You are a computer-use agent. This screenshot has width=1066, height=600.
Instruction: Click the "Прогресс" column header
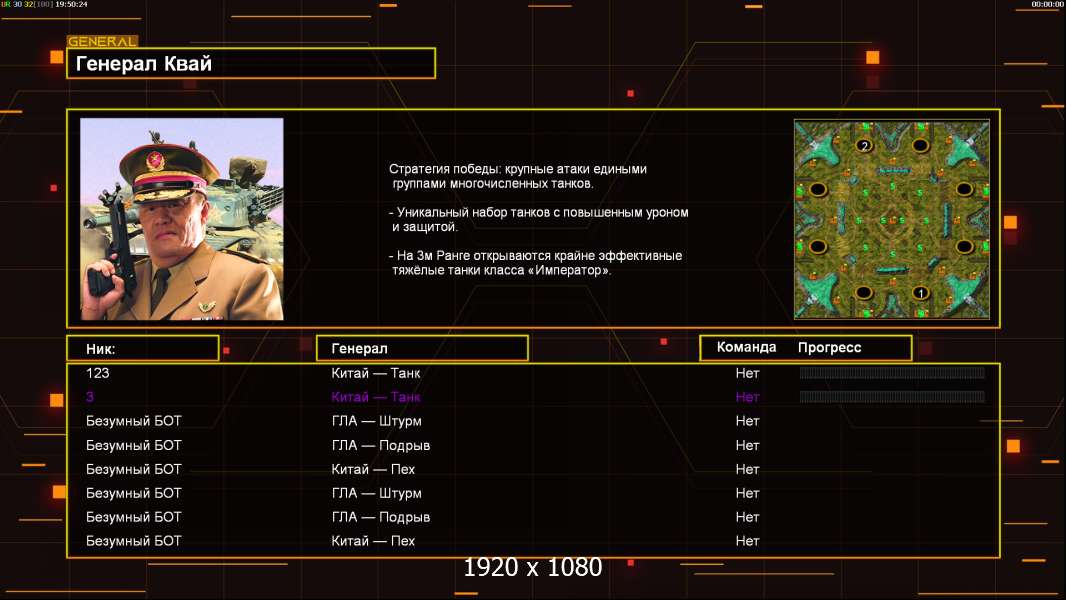tap(829, 348)
